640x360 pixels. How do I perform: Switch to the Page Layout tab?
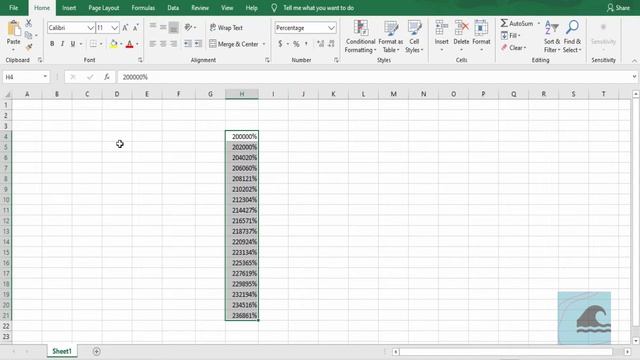coord(104,8)
